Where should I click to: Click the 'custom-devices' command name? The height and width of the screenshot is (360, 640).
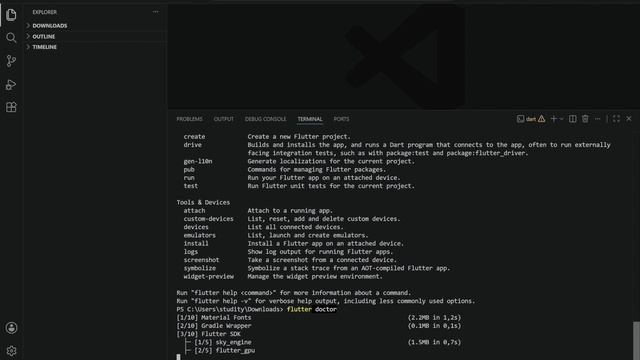click(x=209, y=219)
